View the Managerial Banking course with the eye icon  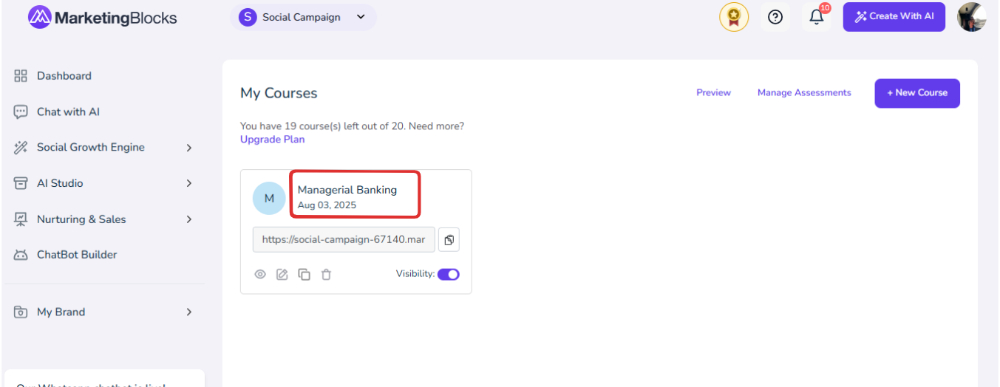coord(260,275)
